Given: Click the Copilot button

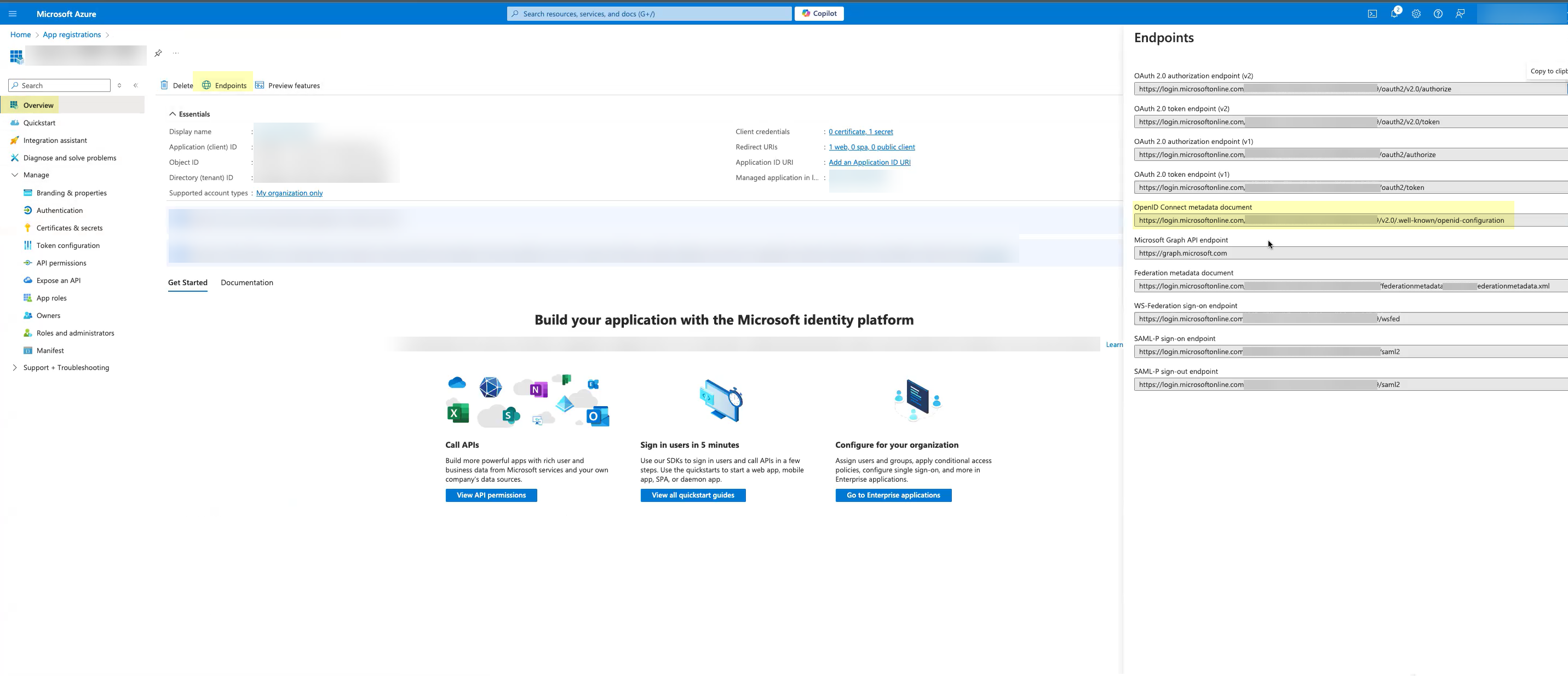Looking at the screenshot, I should (819, 13).
